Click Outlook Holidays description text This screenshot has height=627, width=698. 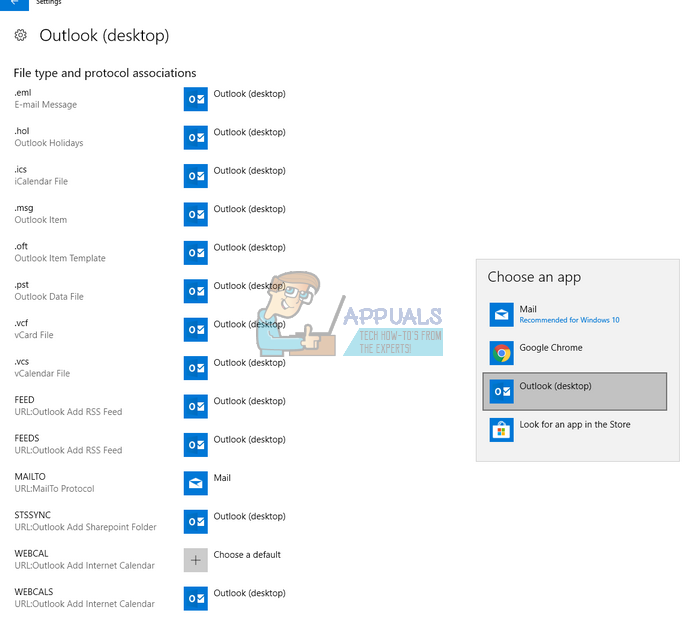tap(49, 143)
